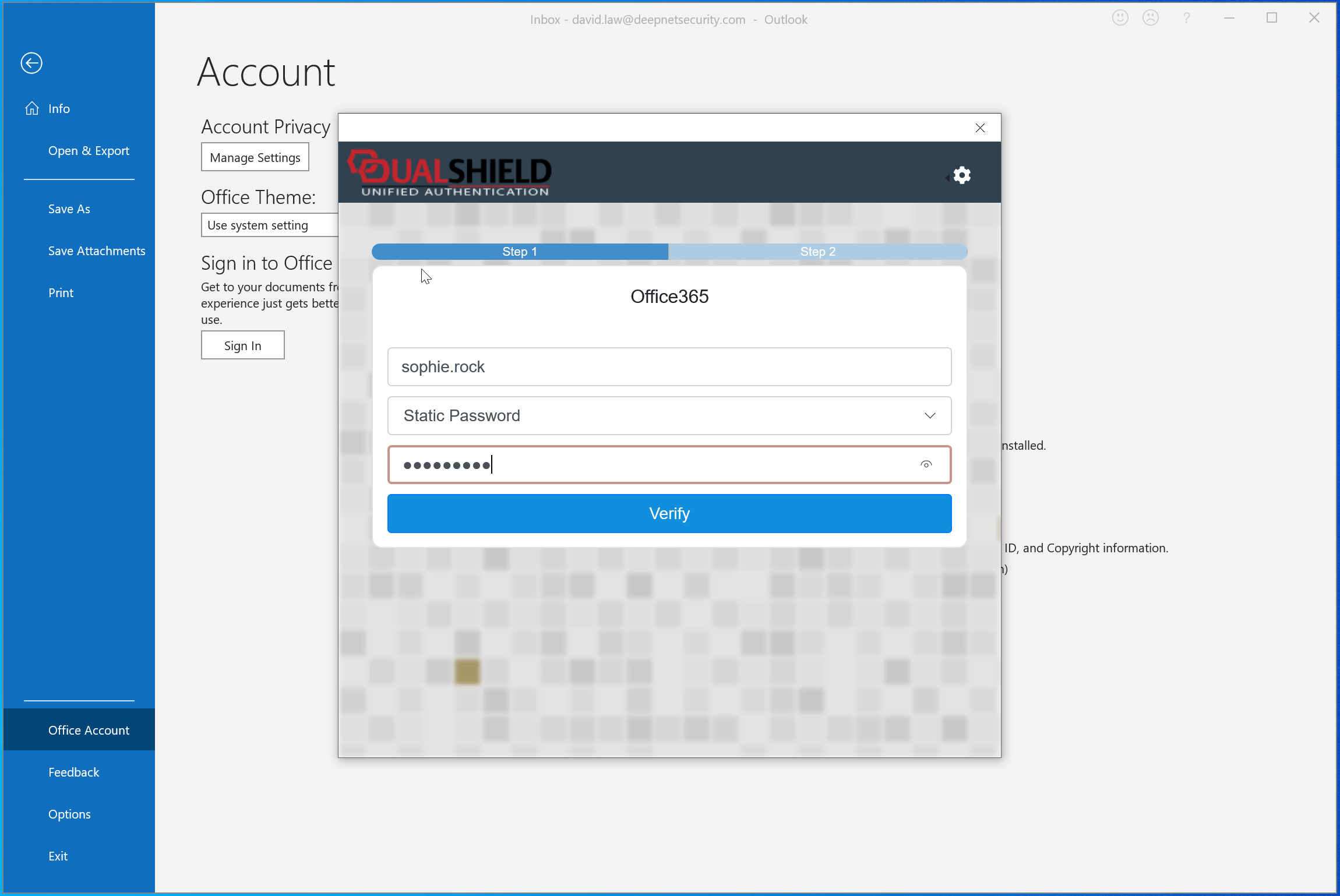The height and width of the screenshot is (896, 1340).
Task: Close the DualShield login dialog
Action: click(980, 128)
